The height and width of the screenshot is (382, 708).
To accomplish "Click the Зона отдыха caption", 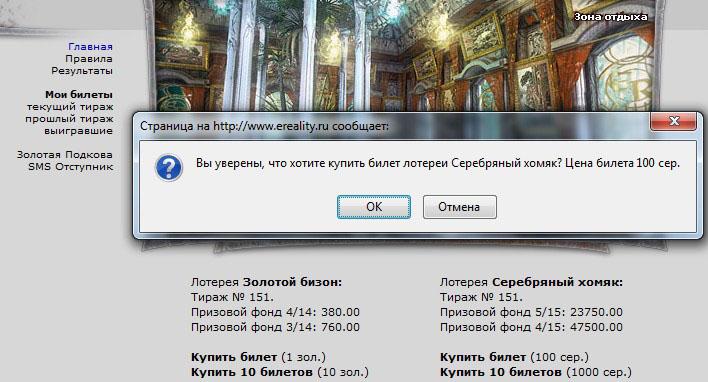I will 610,17.
